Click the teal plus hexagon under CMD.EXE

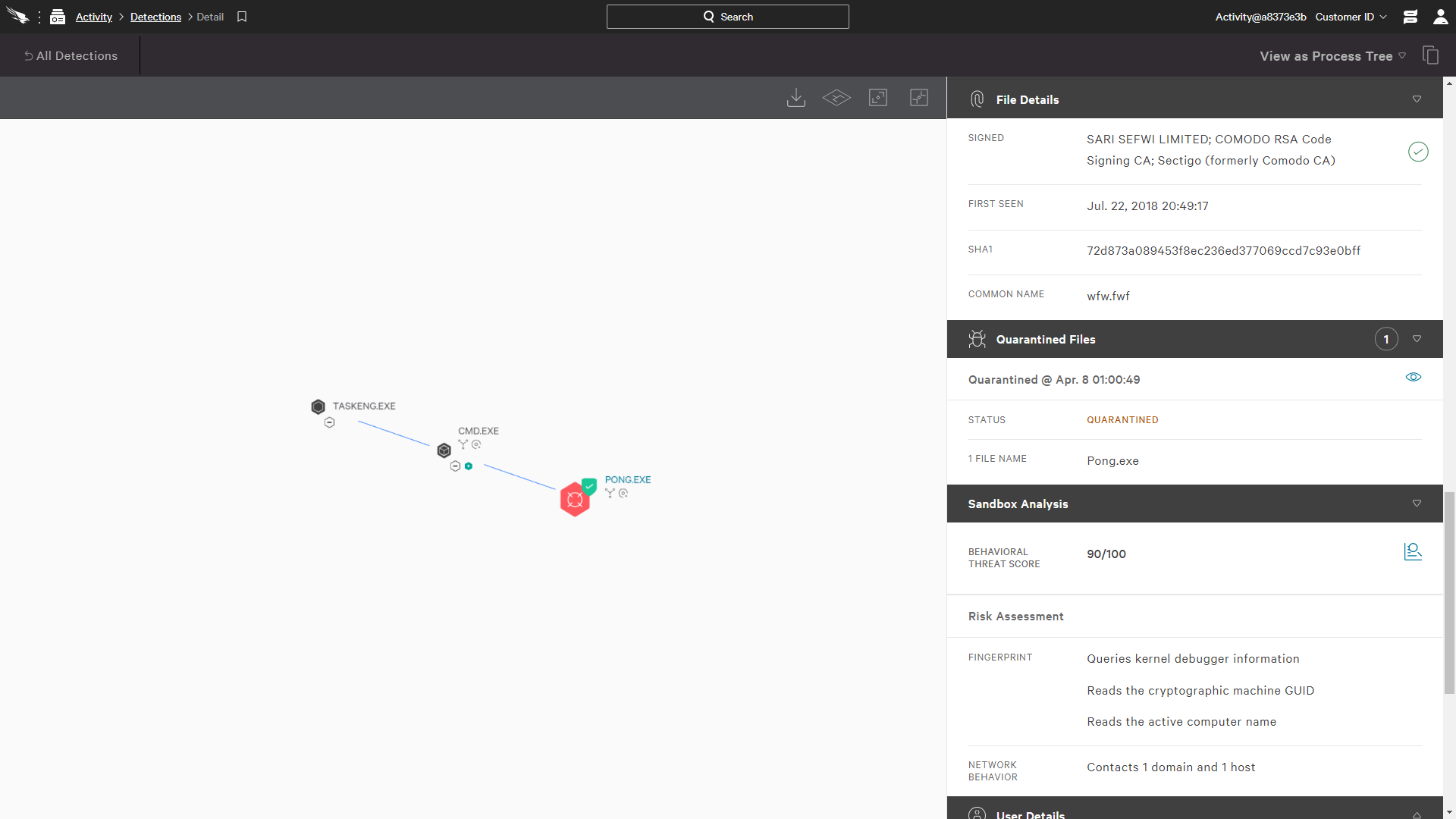tap(469, 466)
